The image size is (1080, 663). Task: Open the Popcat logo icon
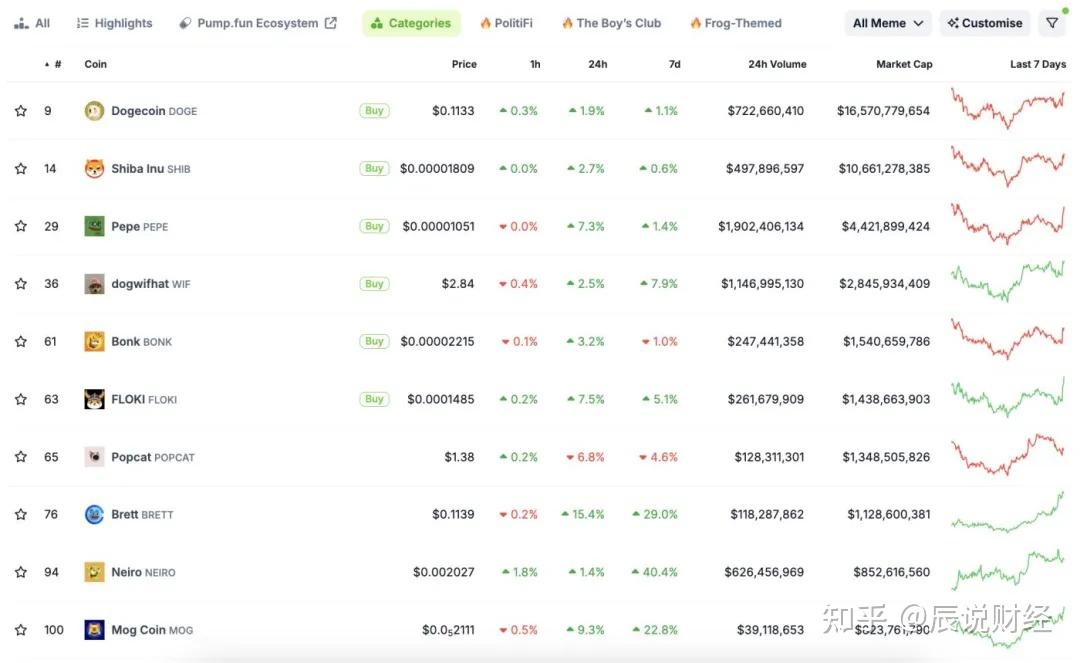pos(94,456)
